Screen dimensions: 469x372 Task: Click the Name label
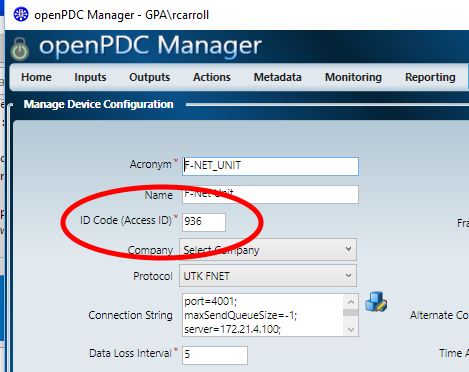point(159,195)
